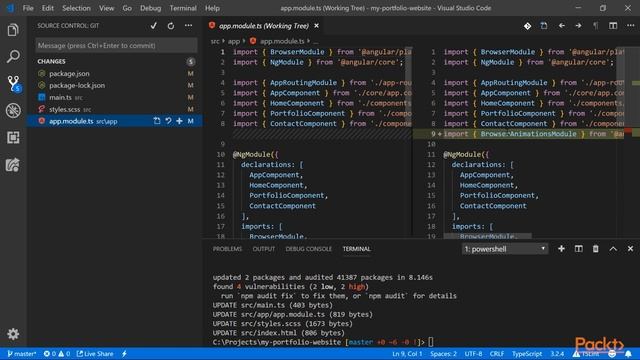Open the File menu
This screenshot has width=640, height=360.
(x=28, y=8)
